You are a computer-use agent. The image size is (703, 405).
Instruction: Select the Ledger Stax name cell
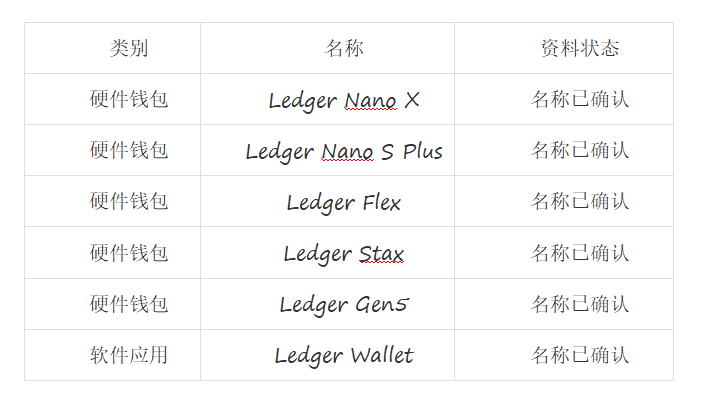pos(327,253)
